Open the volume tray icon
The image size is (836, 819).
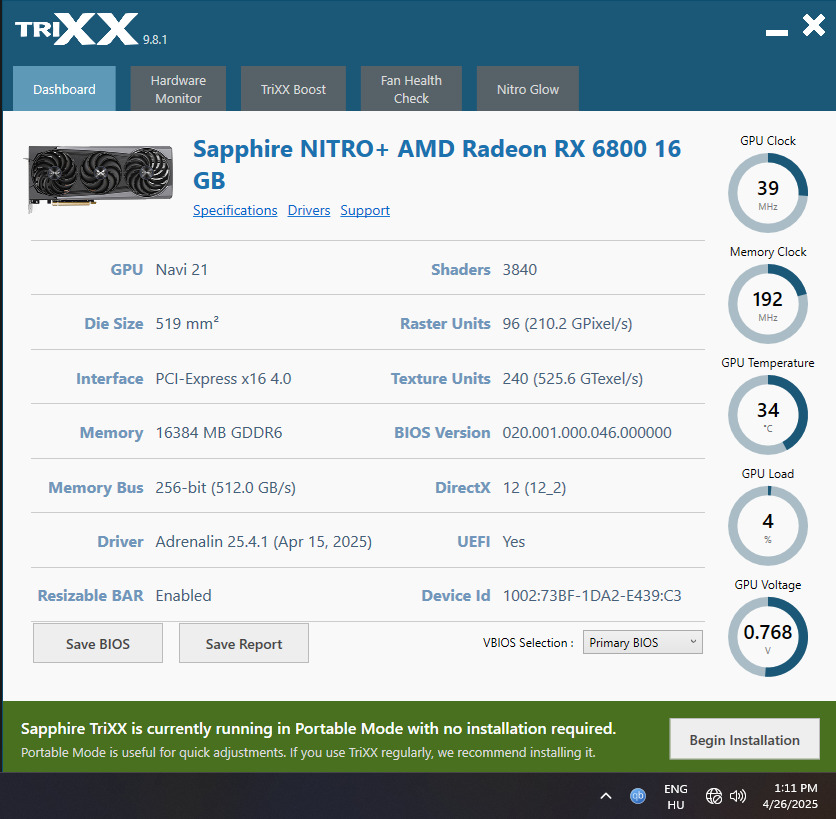(x=738, y=796)
